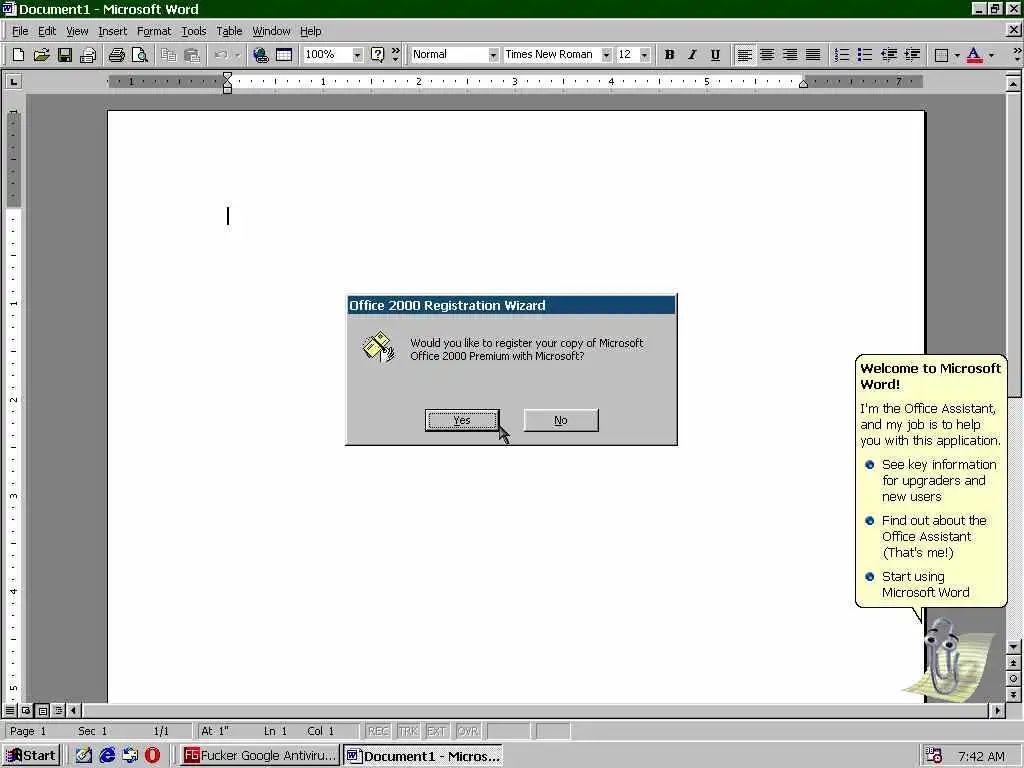The width and height of the screenshot is (1024, 768).
Task: Open the Table menu
Action: 229,31
